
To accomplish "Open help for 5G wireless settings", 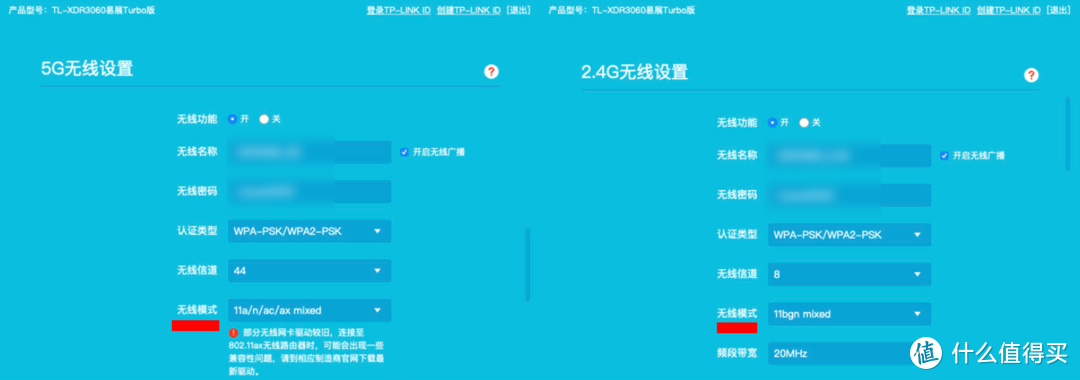I will (491, 72).
